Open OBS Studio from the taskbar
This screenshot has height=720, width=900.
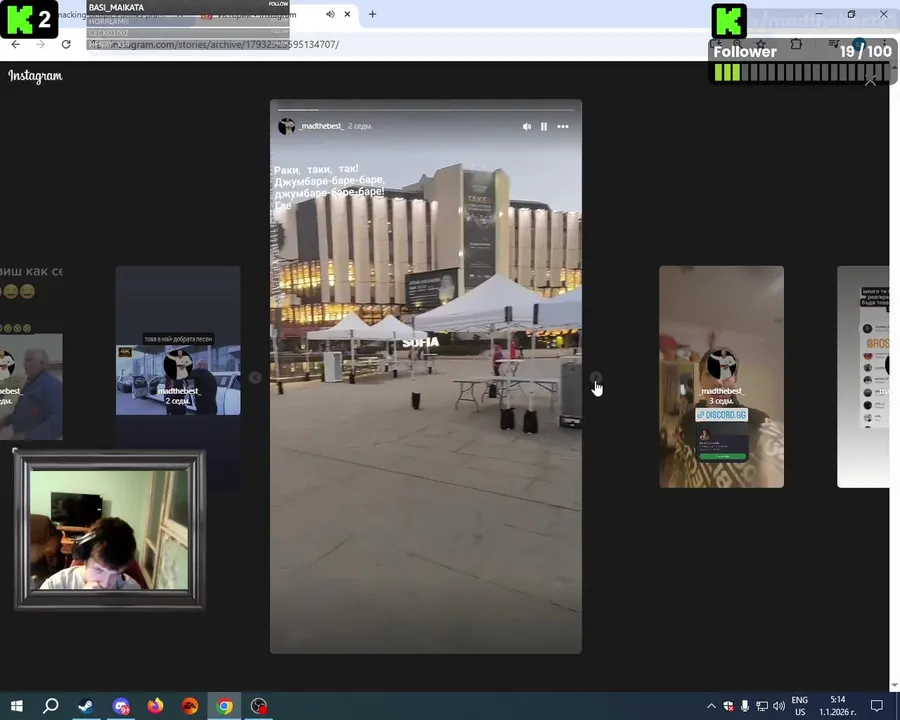coord(259,706)
